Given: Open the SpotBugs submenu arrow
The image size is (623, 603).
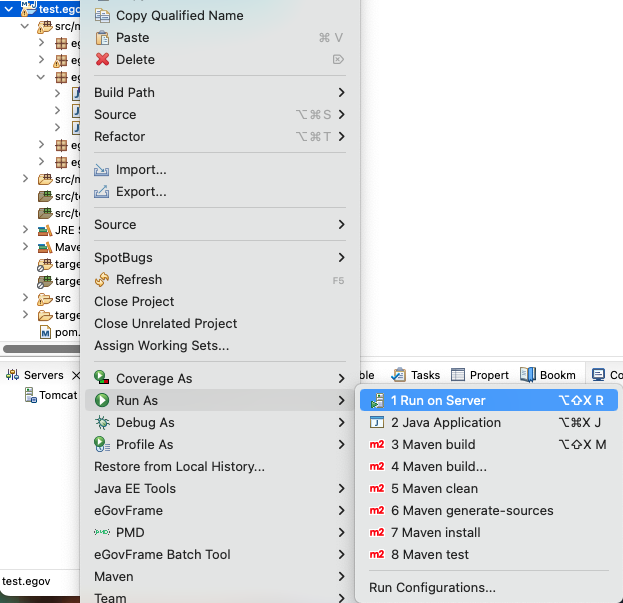Looking at the screenshot, I should tap(341, 257).
